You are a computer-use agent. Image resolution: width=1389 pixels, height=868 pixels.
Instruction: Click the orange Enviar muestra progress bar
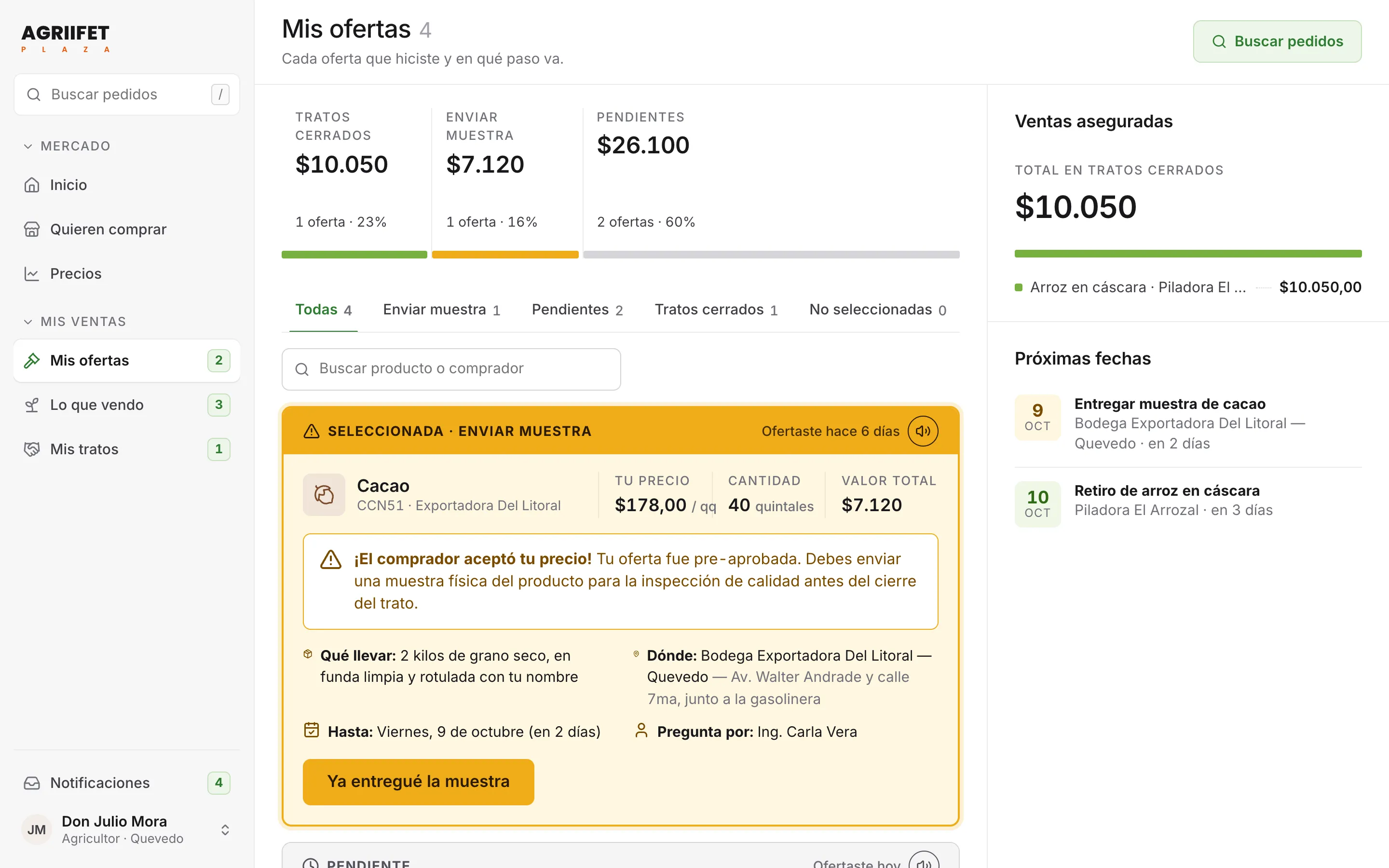click(505, 254)
